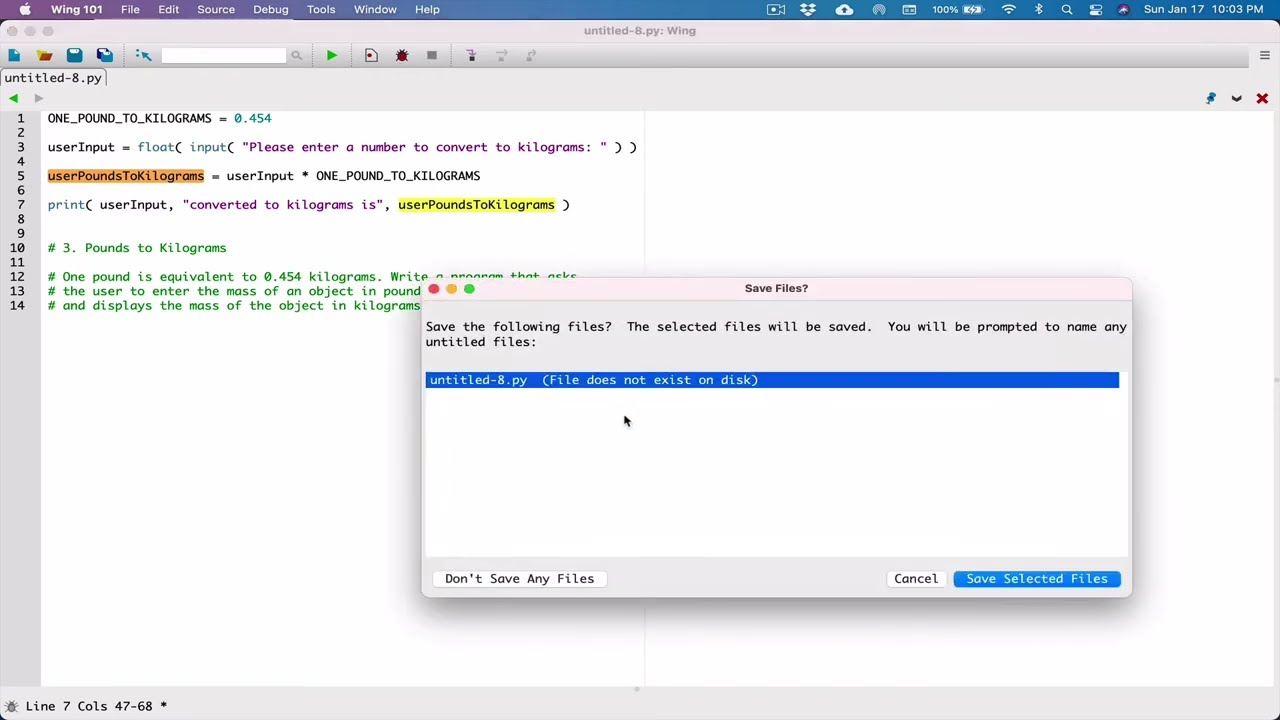Open a file with the folder icon
The image size is (1280, 720).
pos(44,55)
